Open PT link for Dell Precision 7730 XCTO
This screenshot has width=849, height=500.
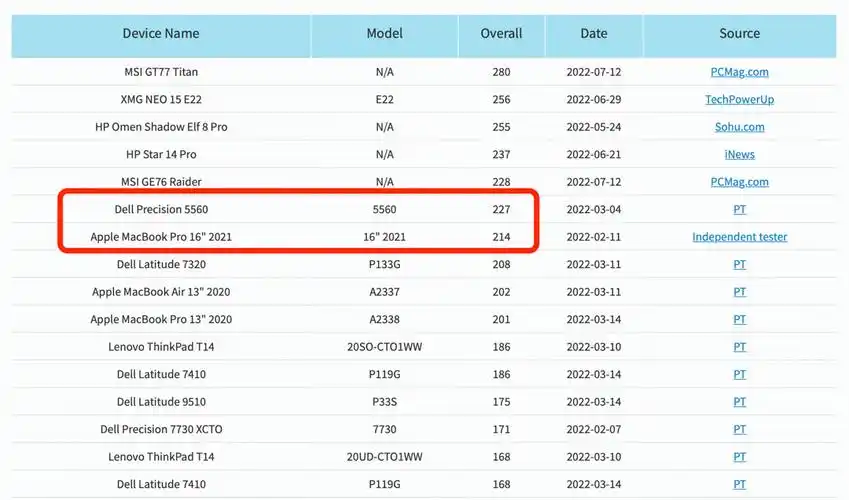[739, 429]
